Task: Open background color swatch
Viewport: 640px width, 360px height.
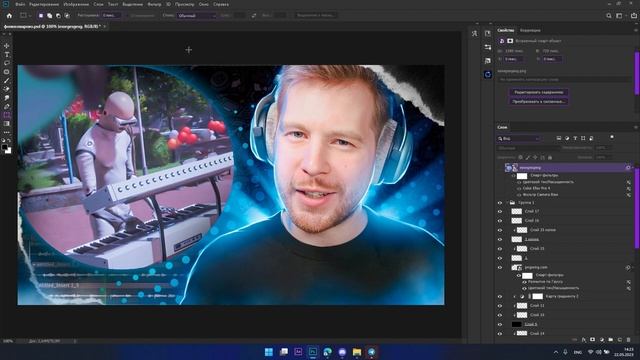Action: tap(9, 151)
